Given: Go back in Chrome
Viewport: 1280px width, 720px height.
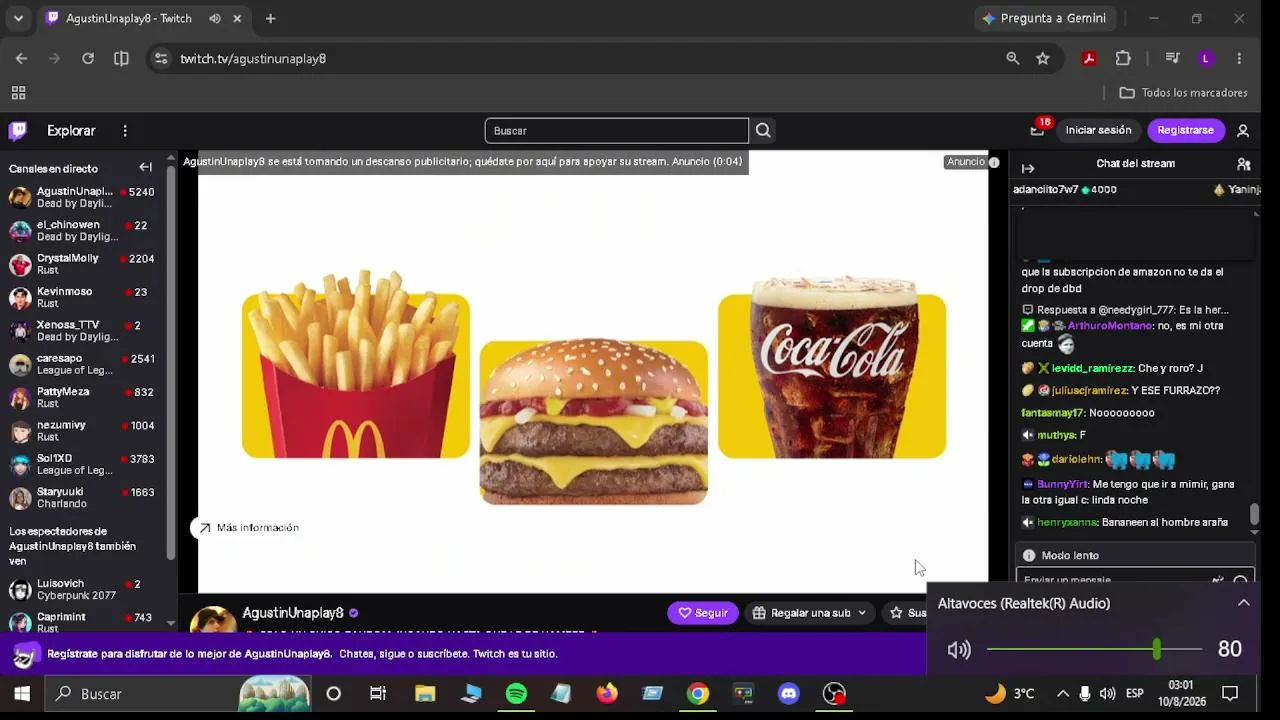Looking at the screenshot, I should pos(21,58).
